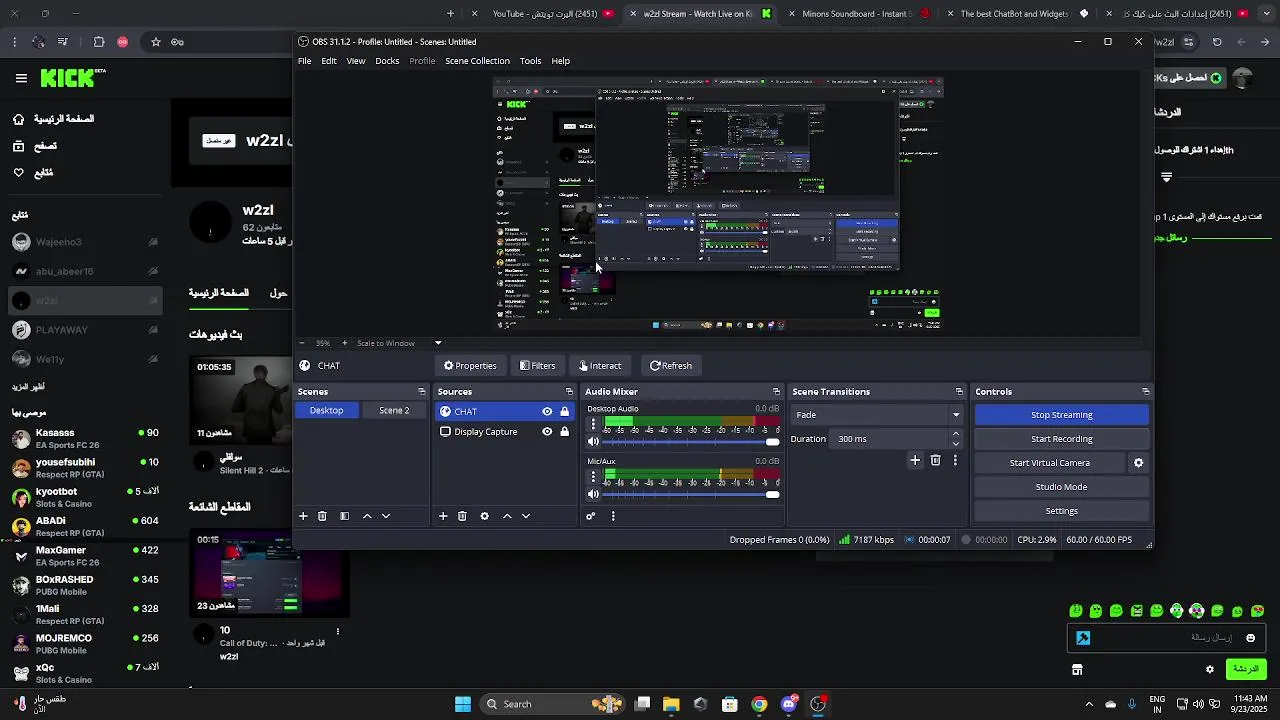The height and width of the screenshot is (720, 1280).
Task: Open Docks menu in OBS
Action: pos(387,61)
